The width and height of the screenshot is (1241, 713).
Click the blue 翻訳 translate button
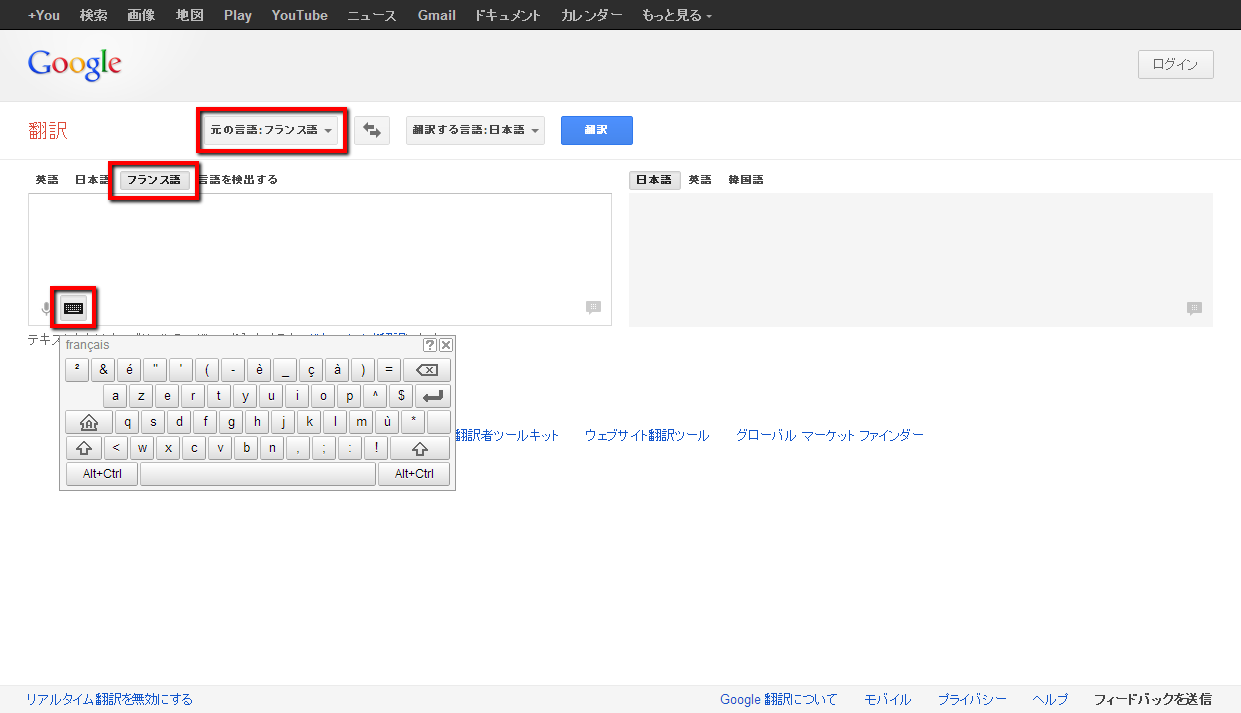(x=596, y=130)
